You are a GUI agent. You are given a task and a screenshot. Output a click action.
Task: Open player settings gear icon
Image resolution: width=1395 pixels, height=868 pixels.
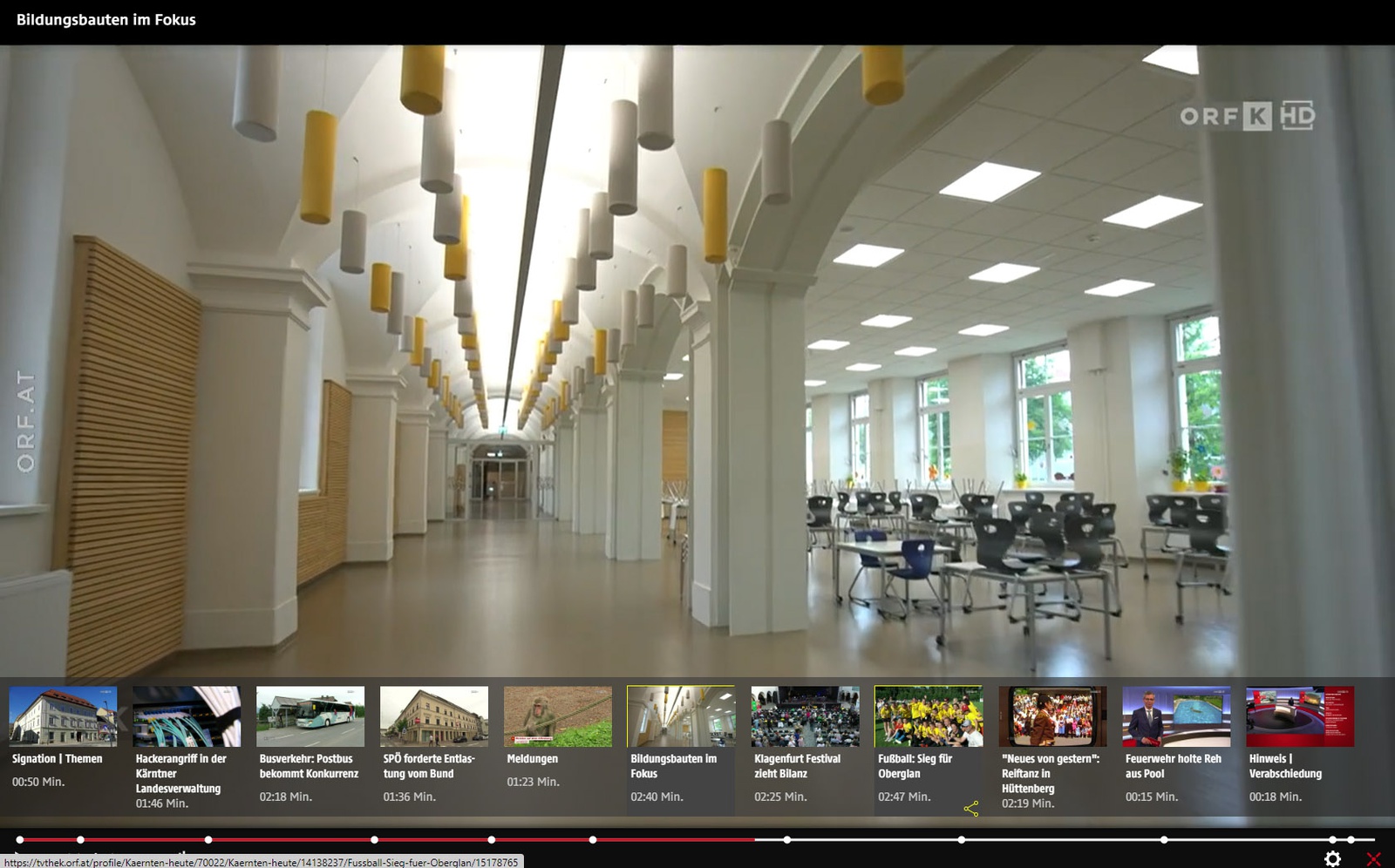[x=1332, y=858]
